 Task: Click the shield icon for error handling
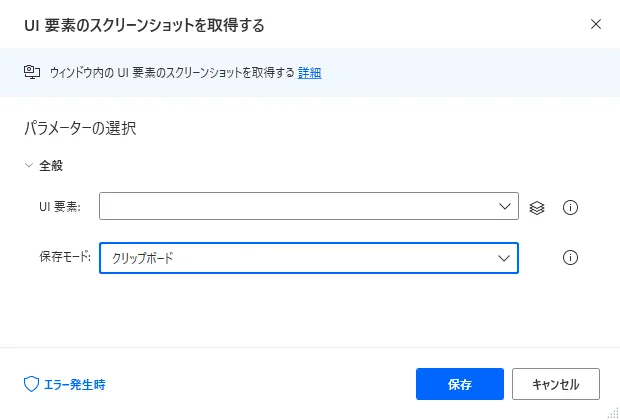click(31, 384)
